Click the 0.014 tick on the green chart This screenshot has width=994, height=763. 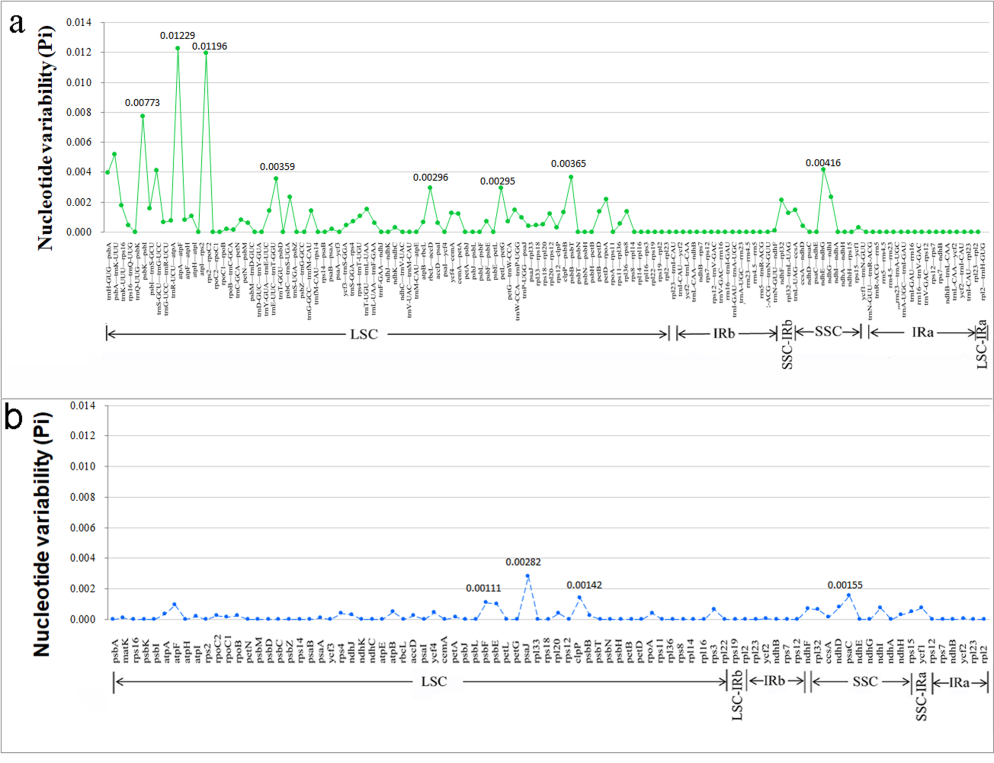pos(77,22)
